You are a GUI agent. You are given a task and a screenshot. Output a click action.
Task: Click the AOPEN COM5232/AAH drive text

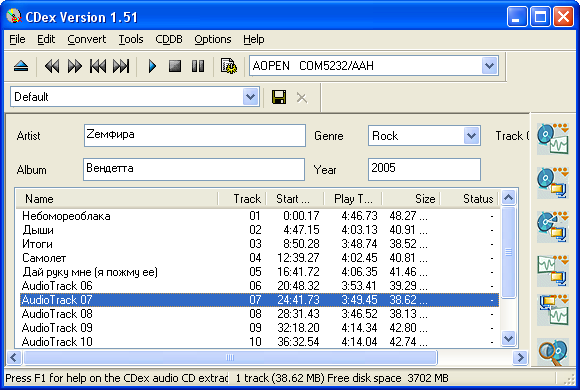click(x=313, y=66)
